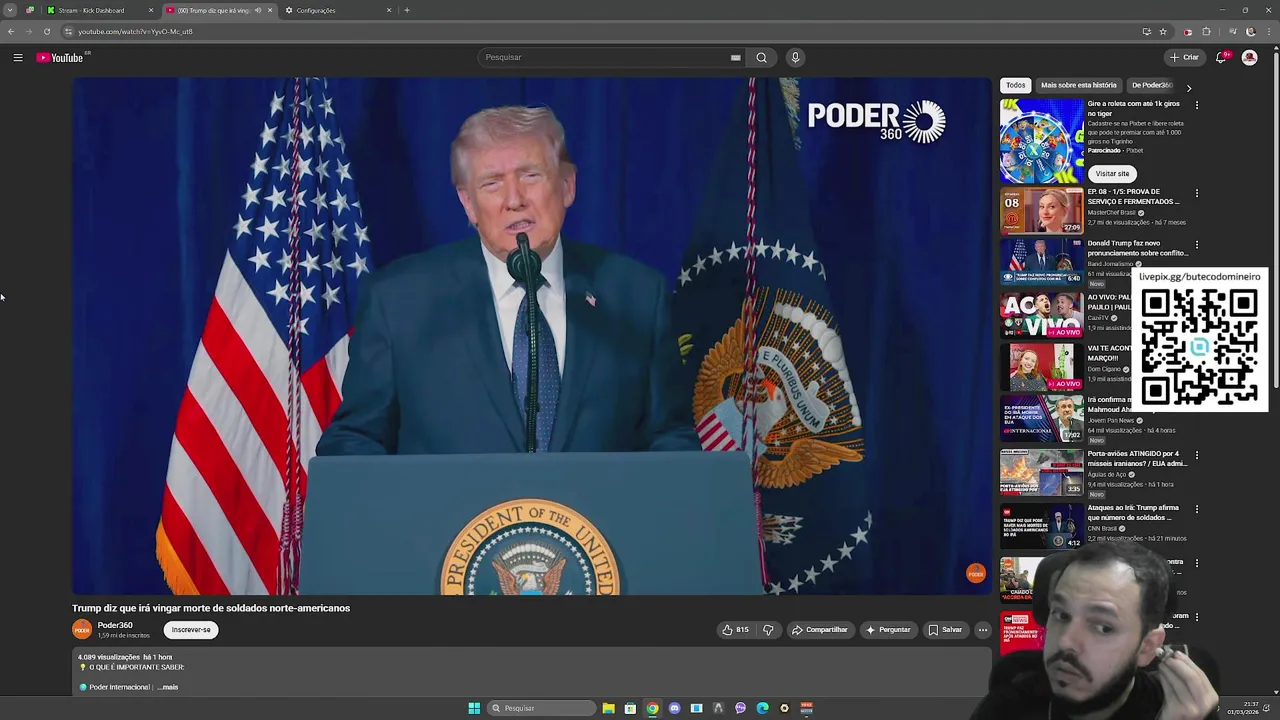Image resolution: width=1280 pixels, height=720 pixels.
Task: Click the Poder360 watermark on the video
Action: pos(976,573)
